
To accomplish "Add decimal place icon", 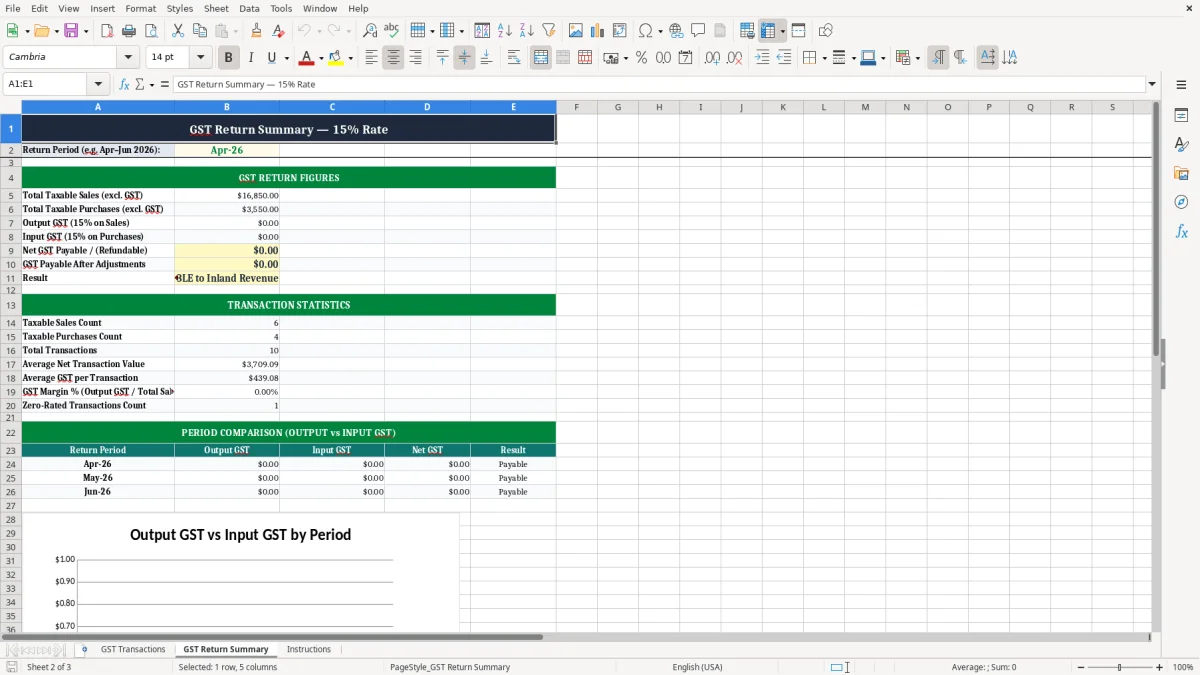I will [x=712, y=58].
